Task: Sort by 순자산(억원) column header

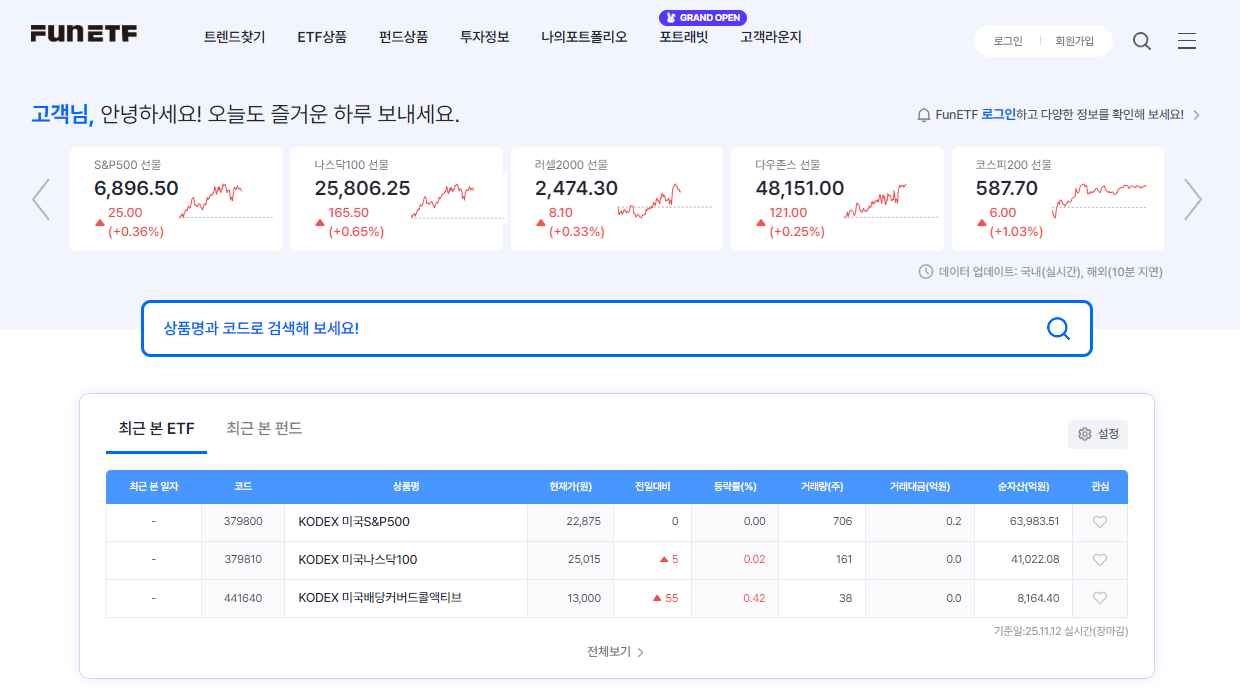Action: [x=1024, y=487]
